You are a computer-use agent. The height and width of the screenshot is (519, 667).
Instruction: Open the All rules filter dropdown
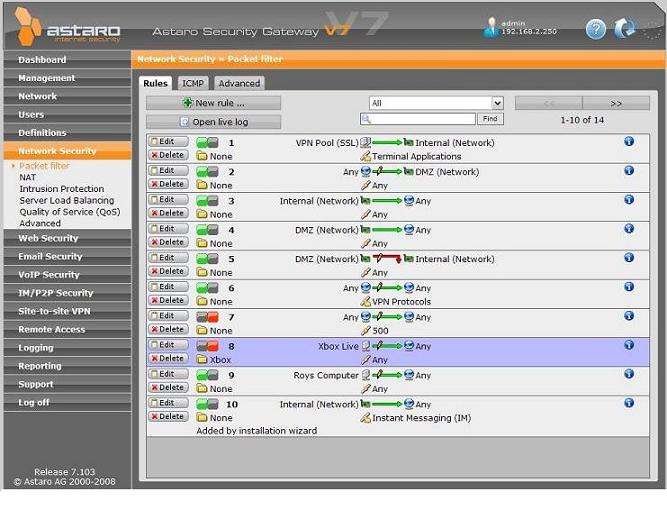(x=436, y=103)
